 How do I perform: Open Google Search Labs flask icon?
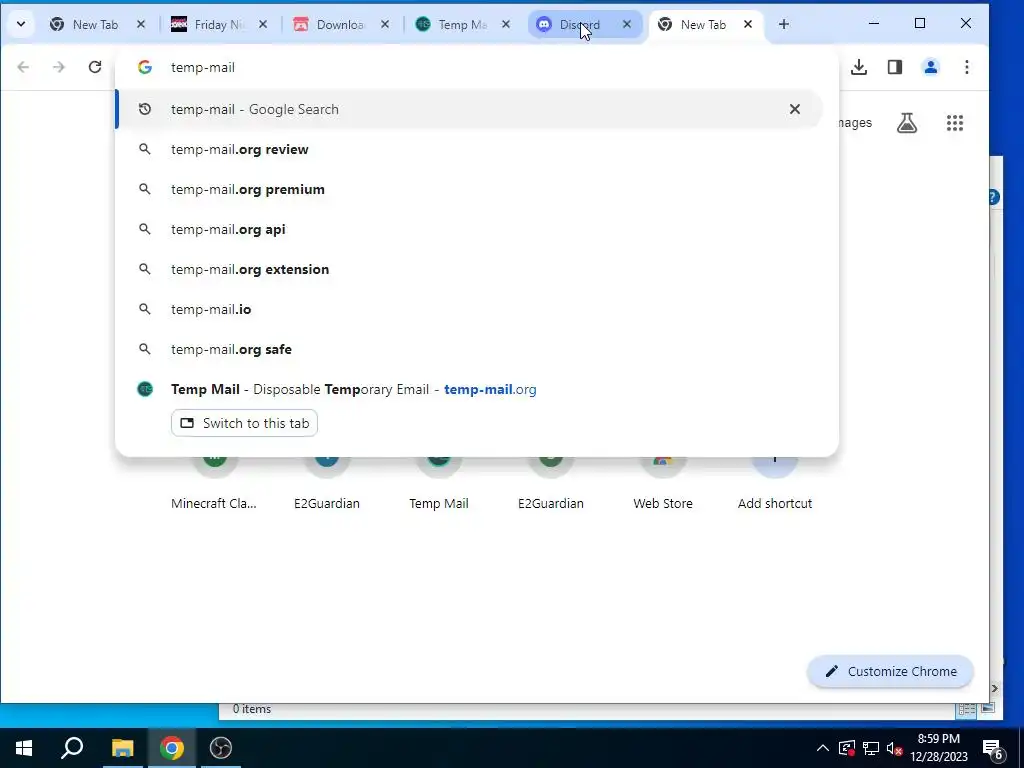pyautogui.click(x=906, y=123)
